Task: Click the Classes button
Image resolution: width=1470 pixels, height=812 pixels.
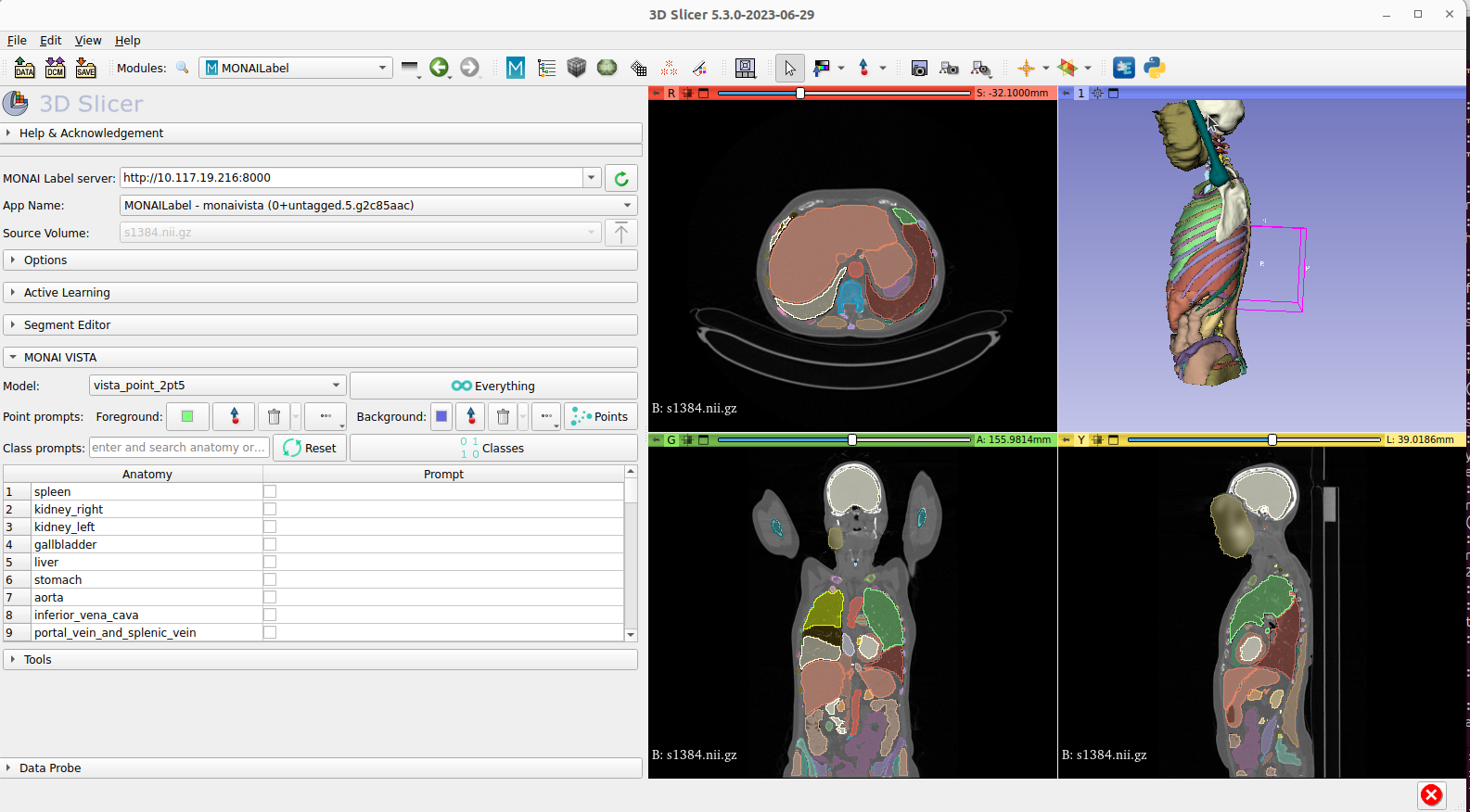Action: tap(493, 448)
